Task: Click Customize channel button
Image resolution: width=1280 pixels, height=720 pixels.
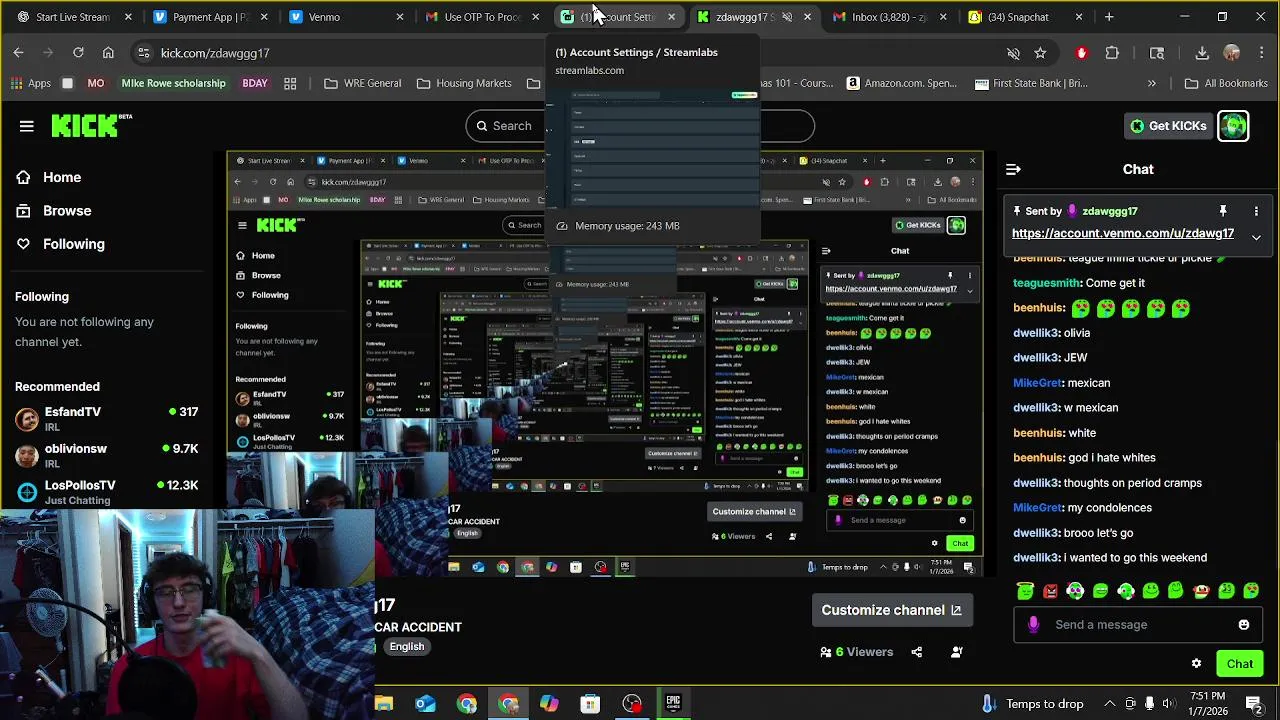Action: pos(890,610)
